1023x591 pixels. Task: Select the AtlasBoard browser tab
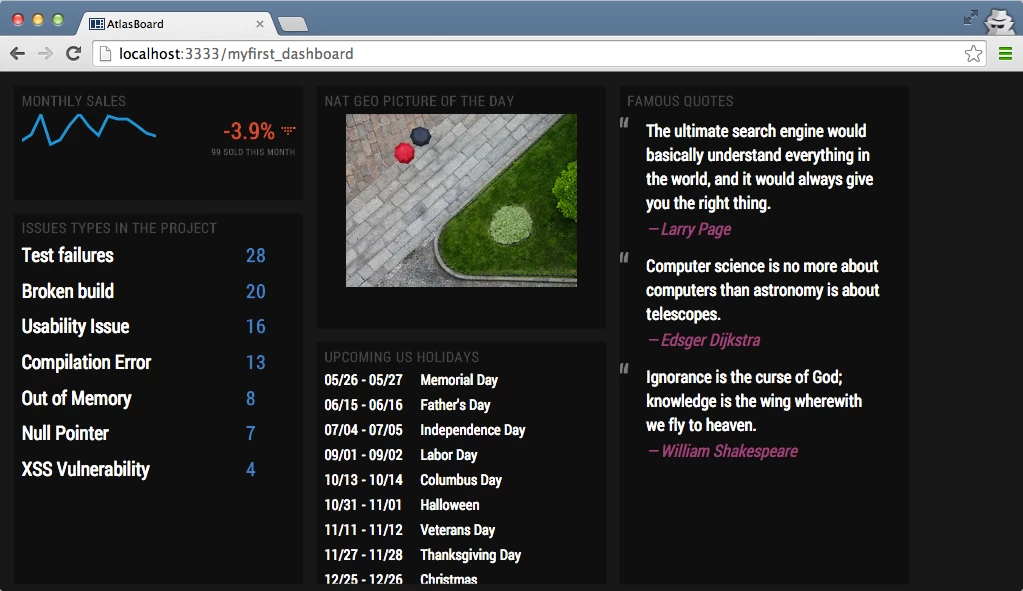(176, 24)
